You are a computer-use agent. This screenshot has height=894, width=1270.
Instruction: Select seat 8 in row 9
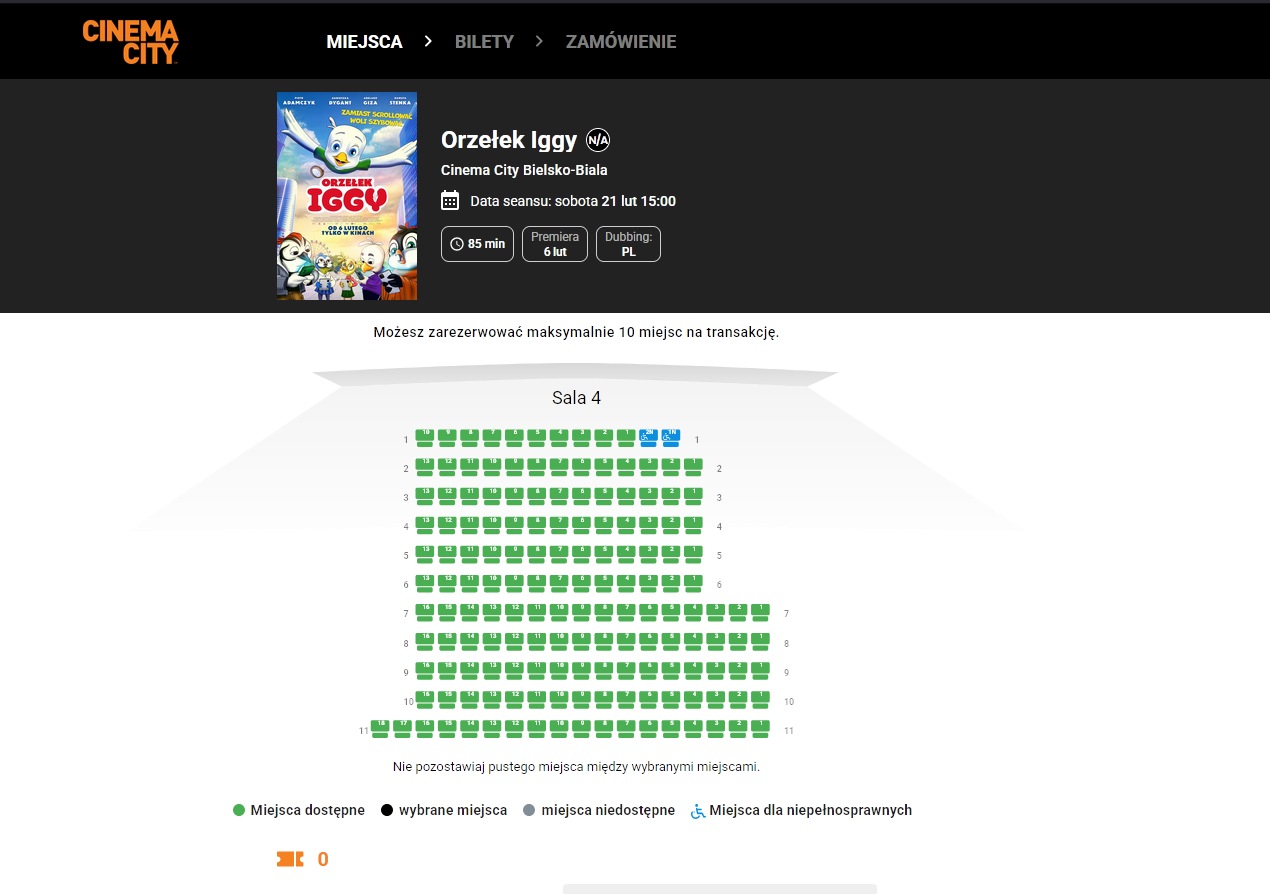(604, 669)
